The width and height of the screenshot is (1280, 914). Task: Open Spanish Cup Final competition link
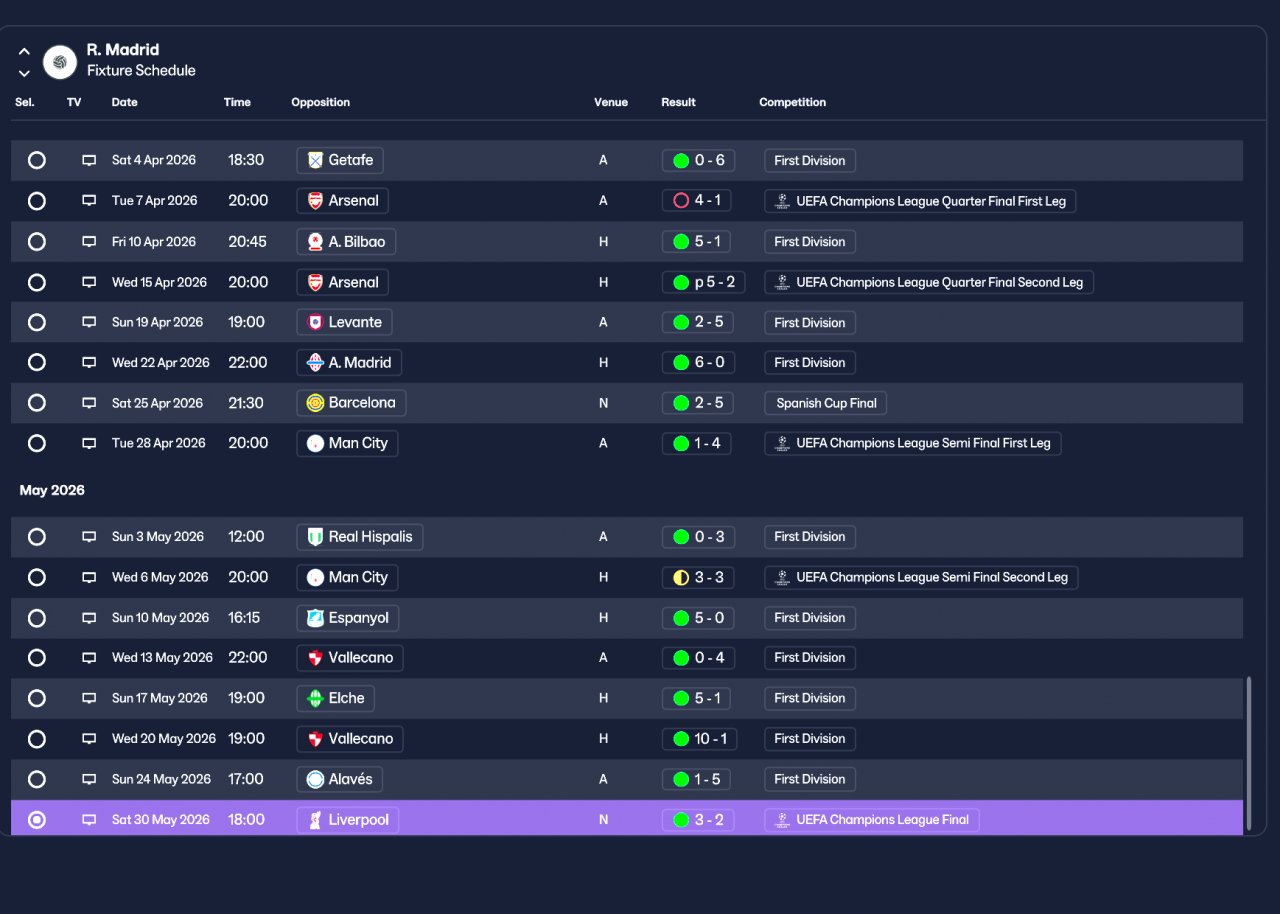click(826, 403)
